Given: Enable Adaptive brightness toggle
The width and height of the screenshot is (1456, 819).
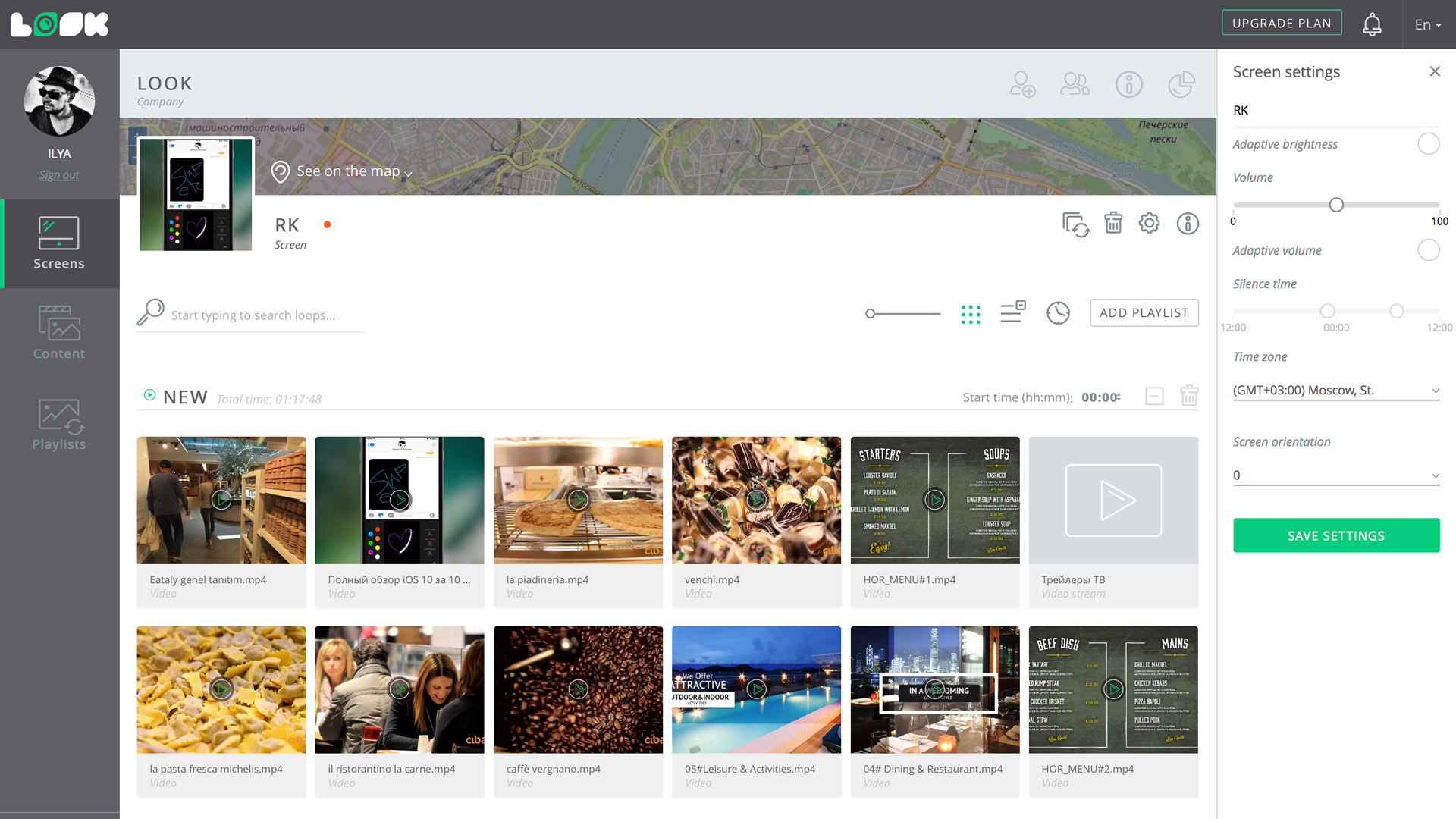Looking at the screenshot, I should click(x=1428, y=144).
